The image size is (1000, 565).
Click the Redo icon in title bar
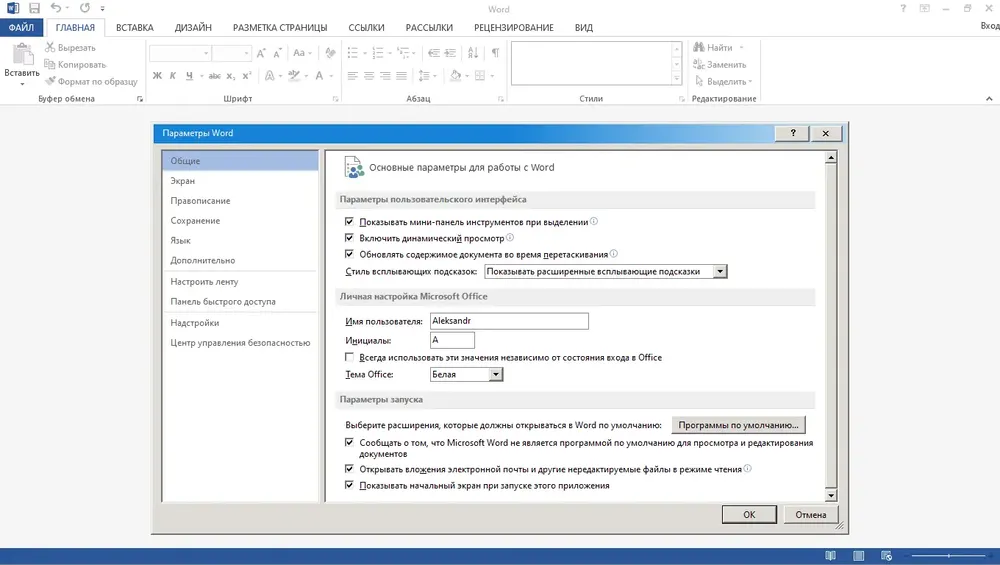click(85, 8)
